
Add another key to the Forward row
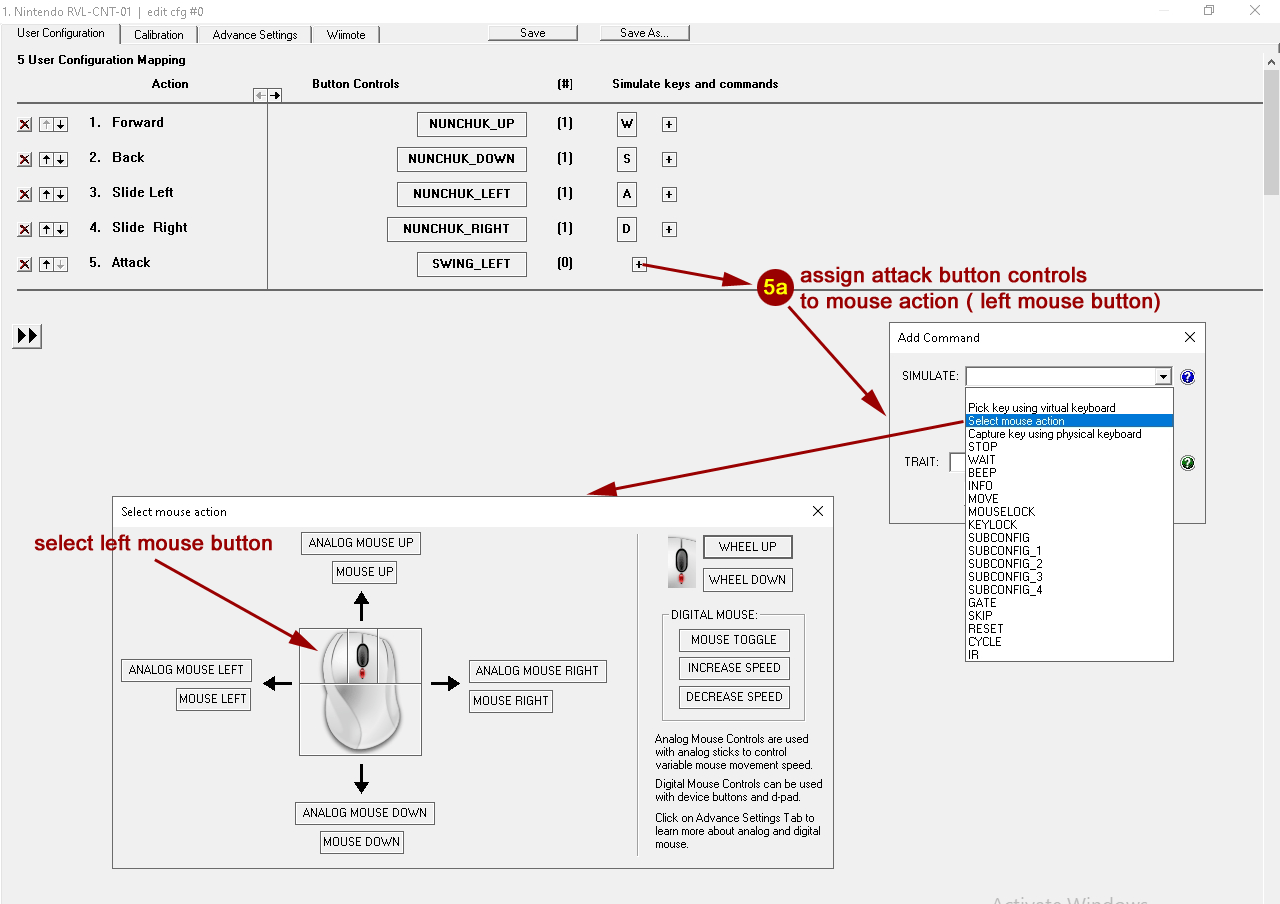670,125
